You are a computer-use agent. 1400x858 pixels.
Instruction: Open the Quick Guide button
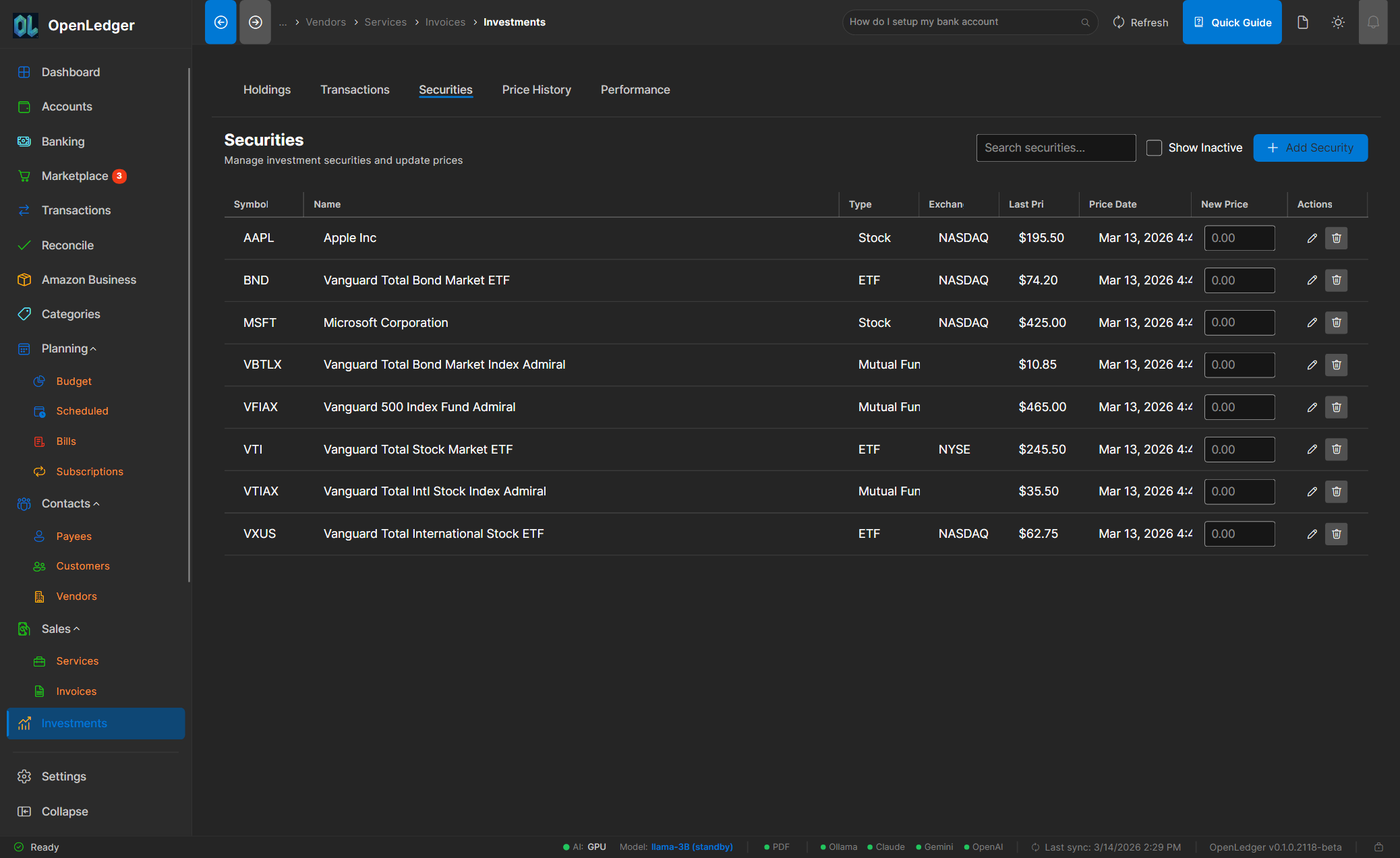click(x=1231, y=22)
